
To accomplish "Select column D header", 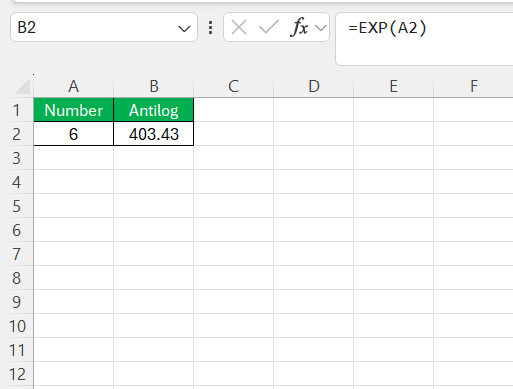I will click(x=313, y=86).
